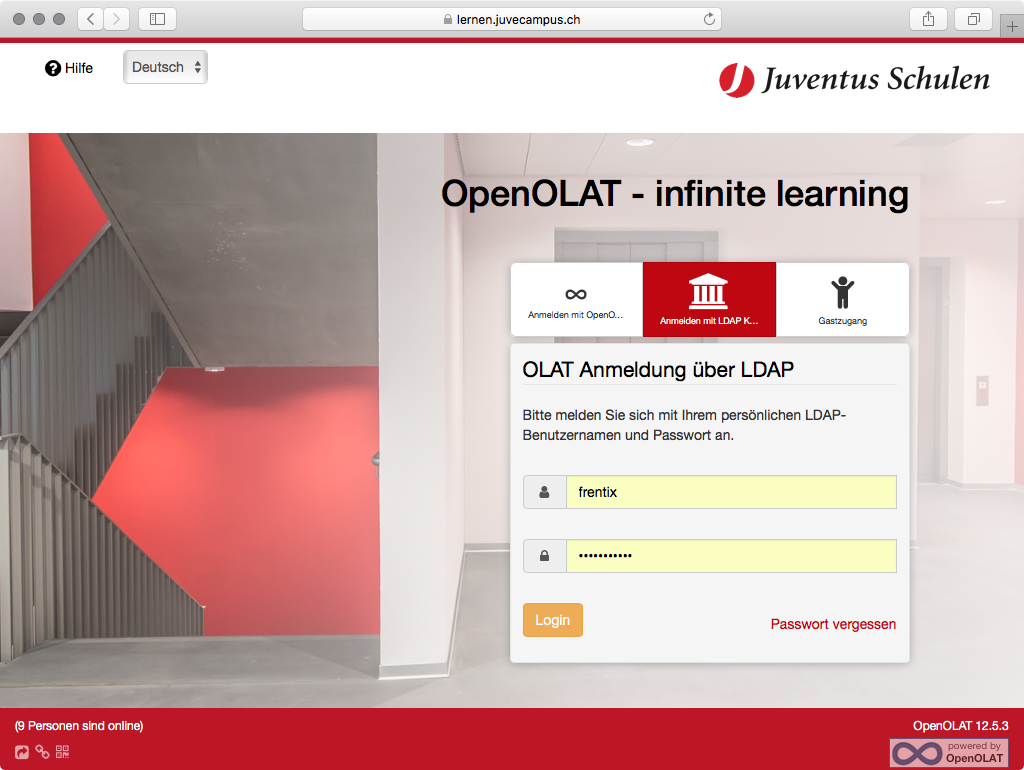Click the footer share icon

pyautogui.click(x=22, y=752)
